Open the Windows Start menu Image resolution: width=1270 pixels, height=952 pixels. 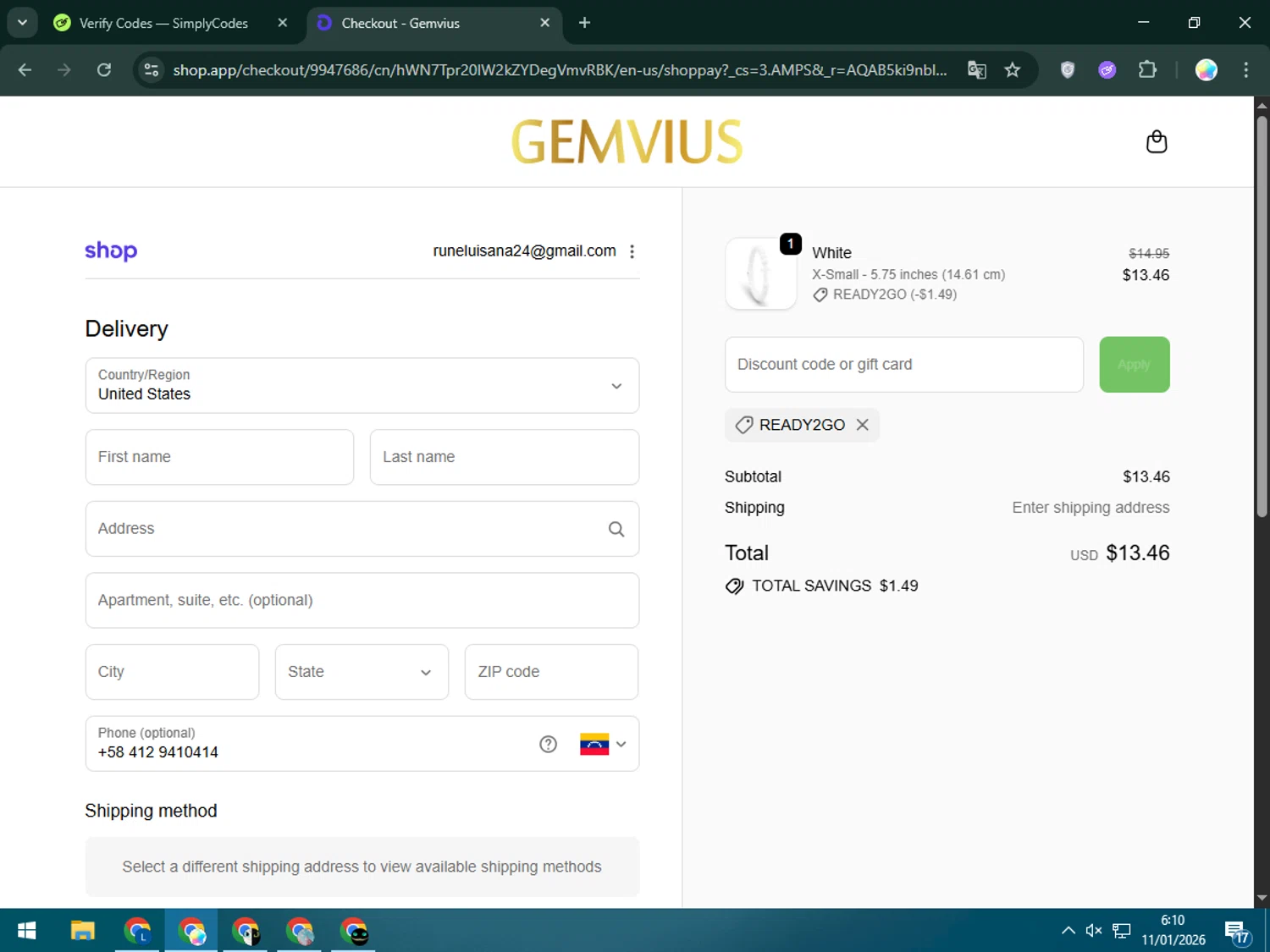(26, 931)
